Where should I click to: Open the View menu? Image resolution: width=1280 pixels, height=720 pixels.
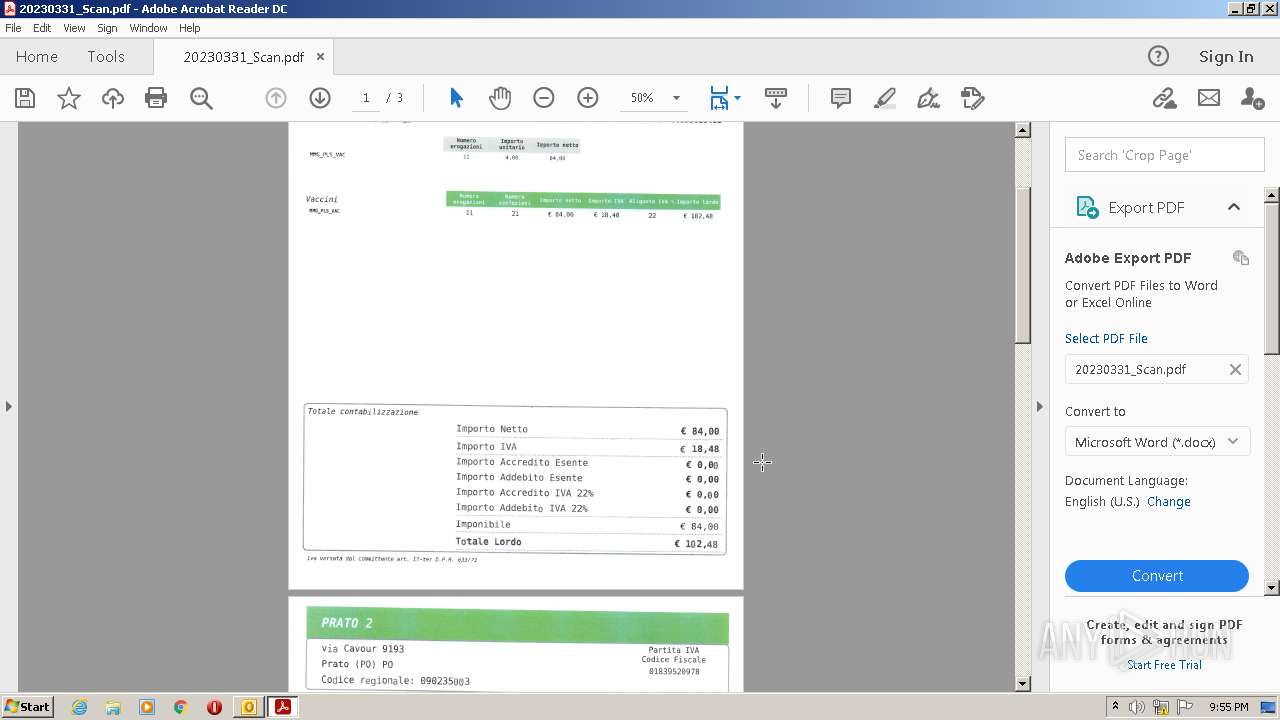(74, 28)
